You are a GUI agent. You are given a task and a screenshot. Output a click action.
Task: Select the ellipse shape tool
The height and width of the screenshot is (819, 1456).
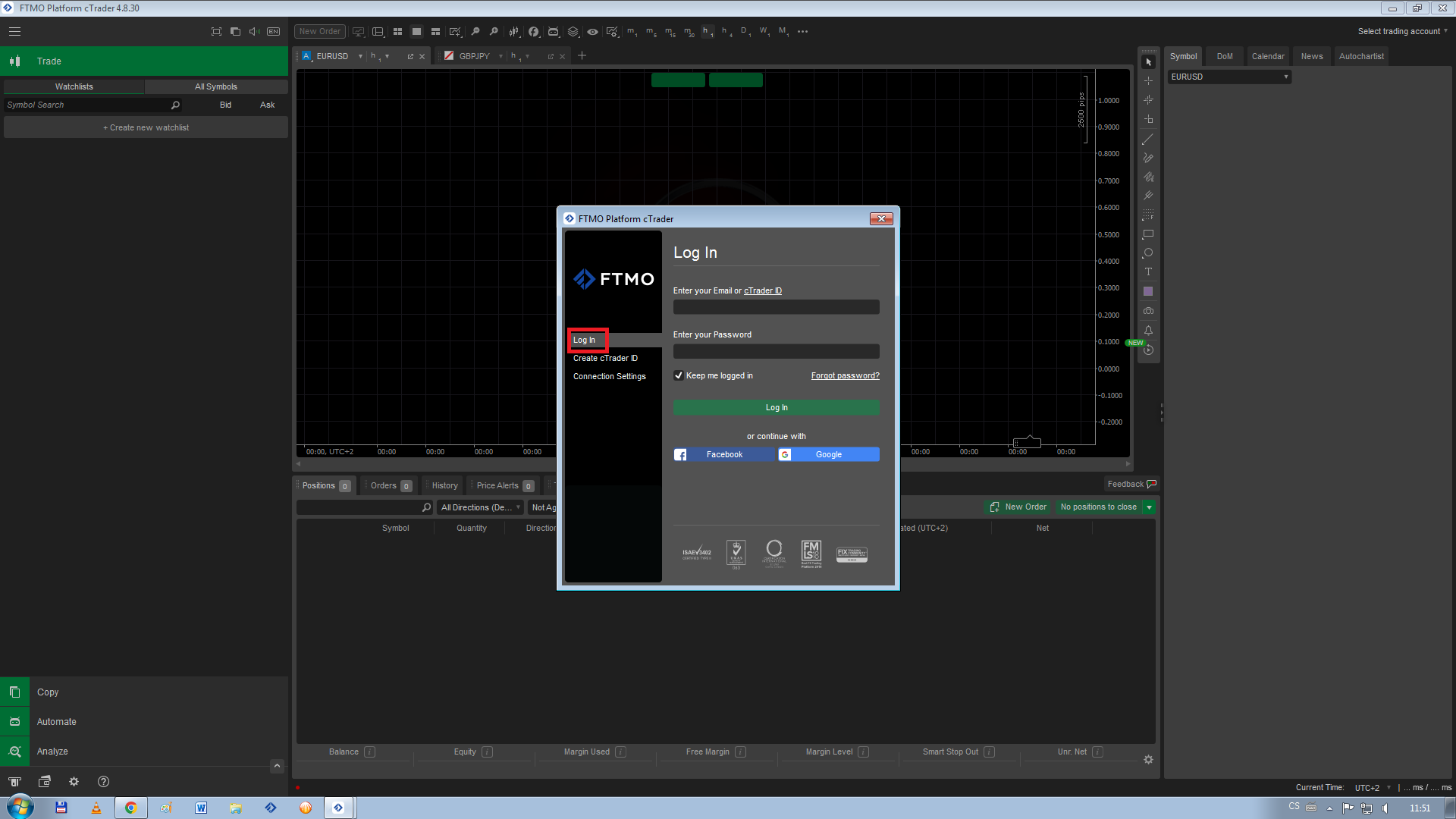click(1148, 253)
